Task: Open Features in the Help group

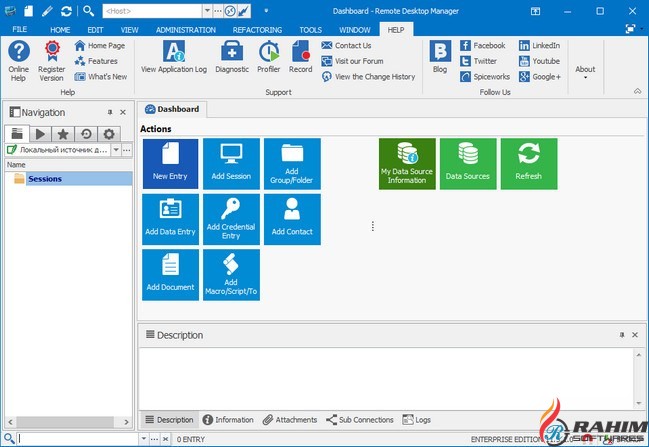Action: (x=96, y=61)
